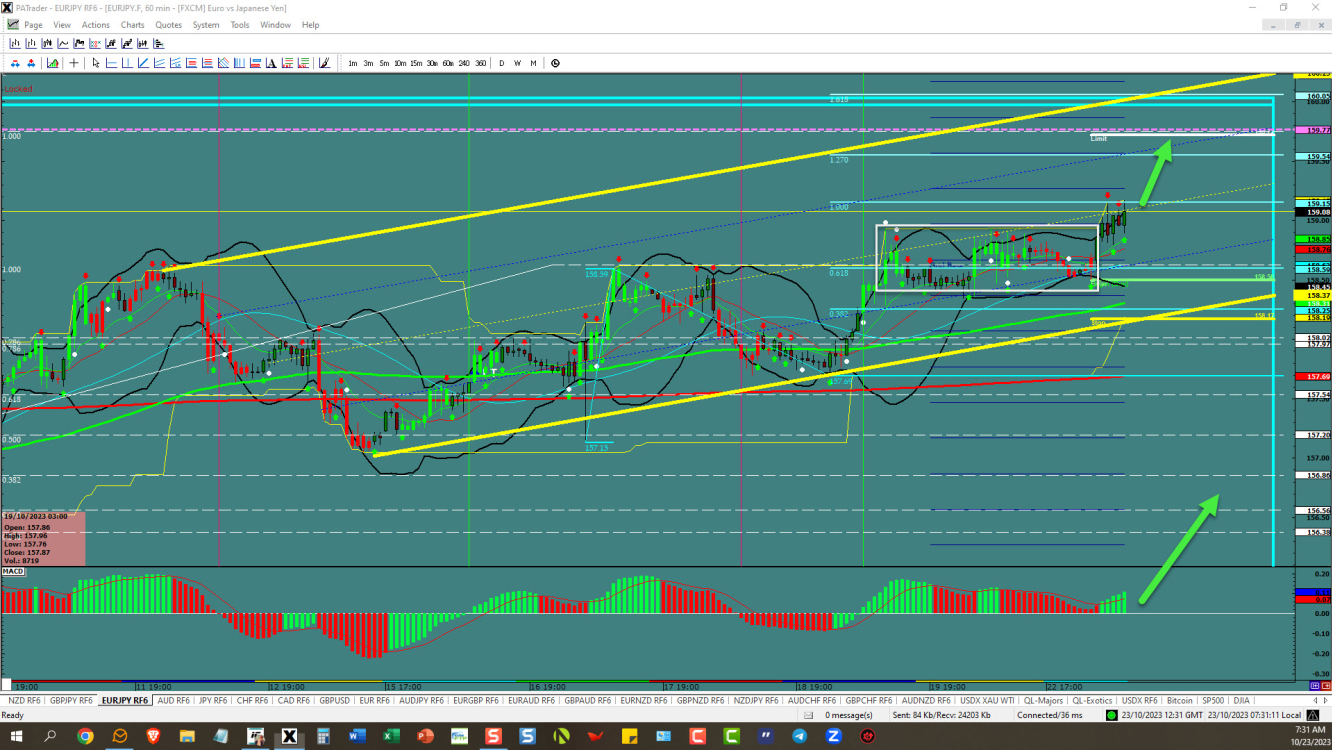This screenshot has width=1332, height=750.
Task: Launch Excel from the taskbar
Action: pos(391,736)
